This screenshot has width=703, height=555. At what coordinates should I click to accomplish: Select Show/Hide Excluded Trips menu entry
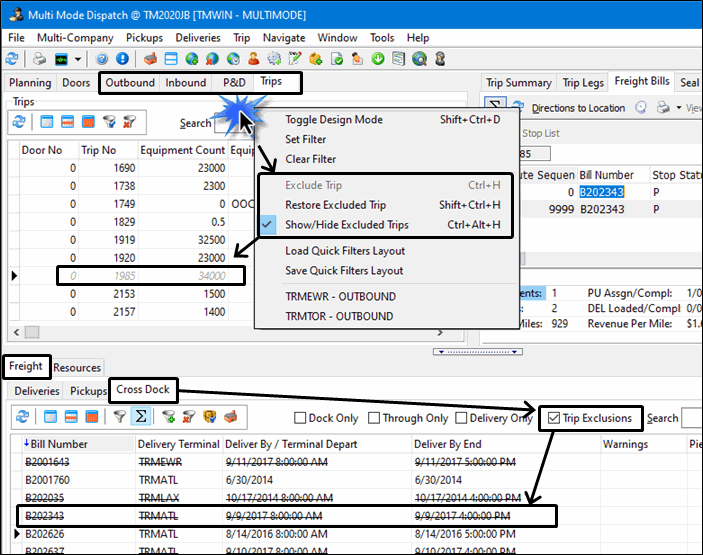[346, 225]
